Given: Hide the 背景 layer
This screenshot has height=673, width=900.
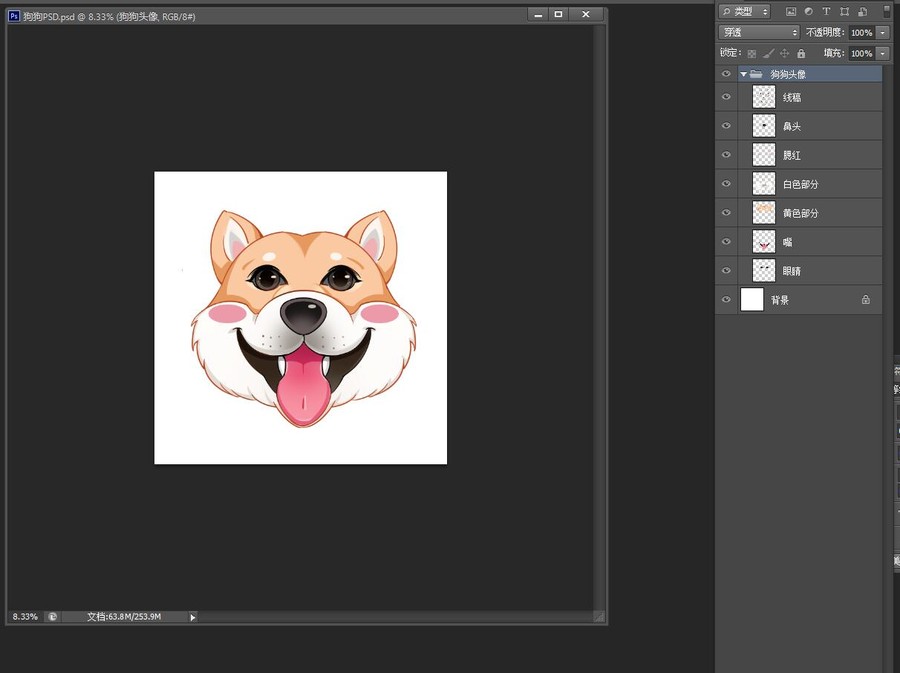Looking at the screenshot, I should pos(726,299).
